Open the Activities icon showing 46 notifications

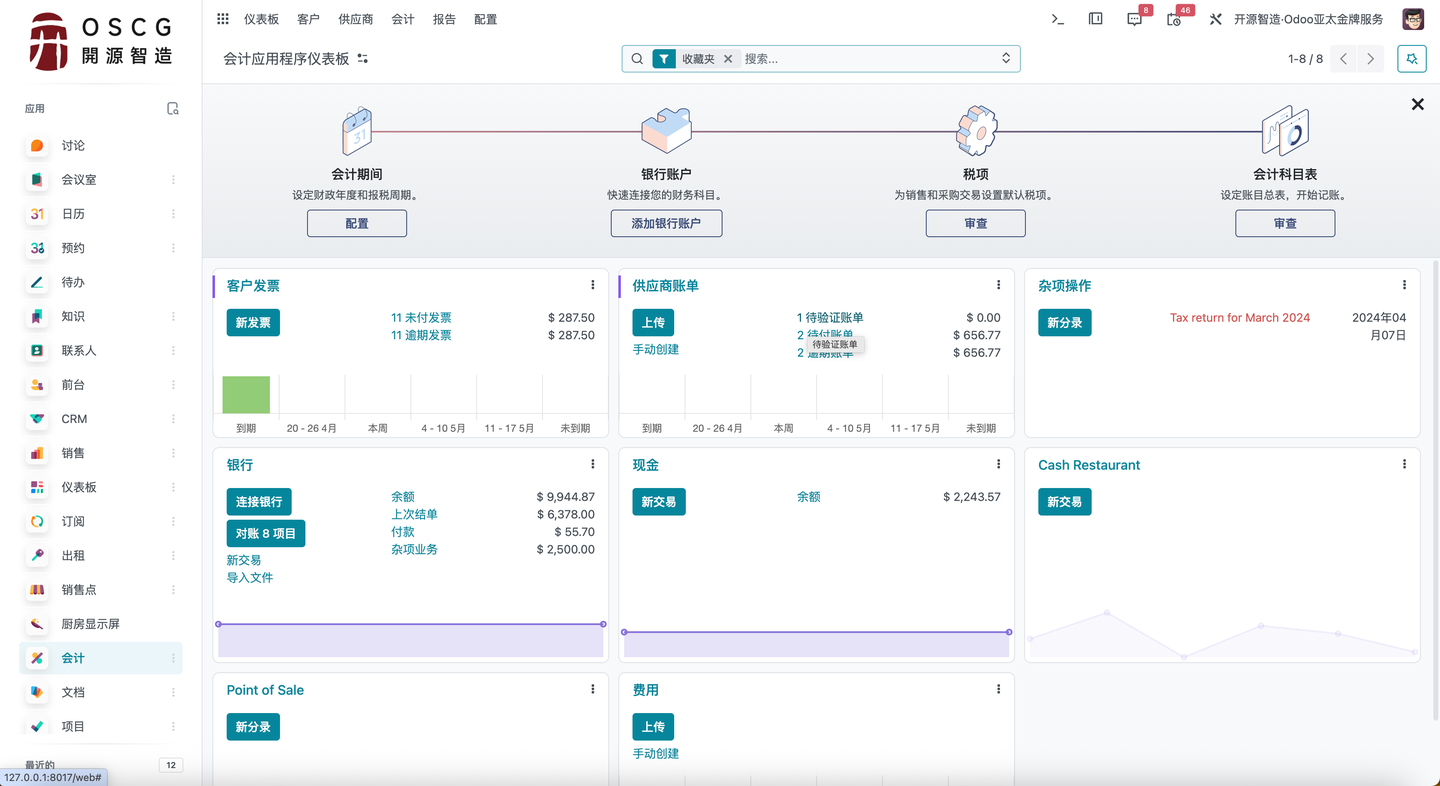[1172, 18]
